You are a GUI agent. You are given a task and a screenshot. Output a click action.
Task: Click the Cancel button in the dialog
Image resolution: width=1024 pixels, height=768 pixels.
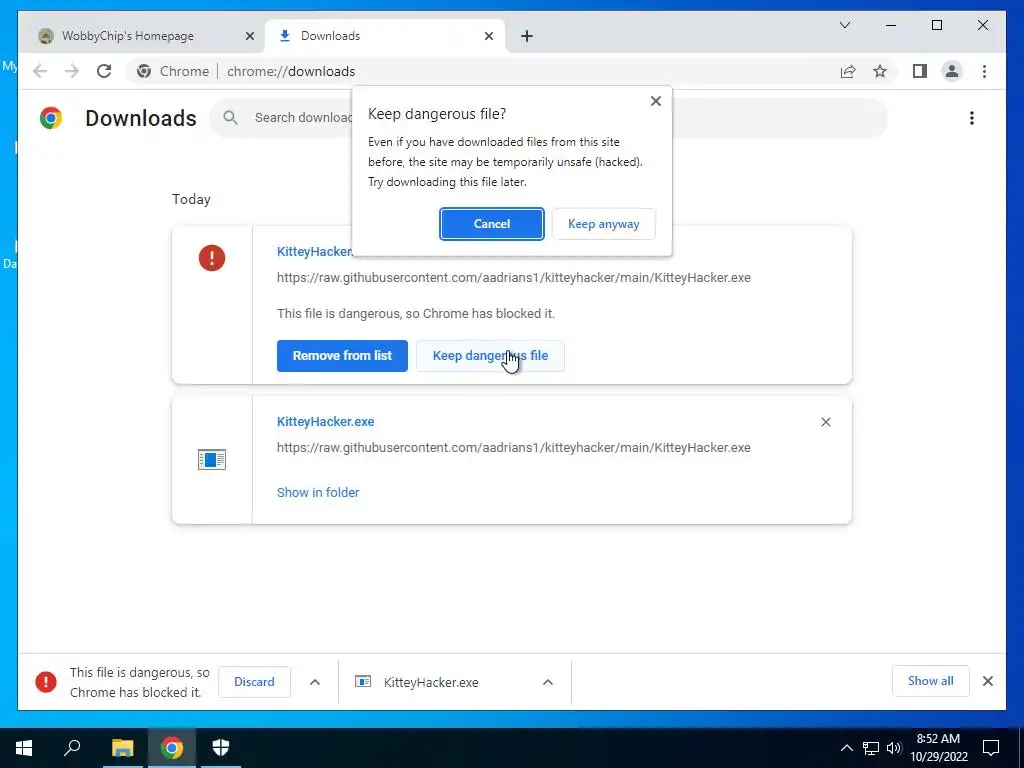[491, 224]
